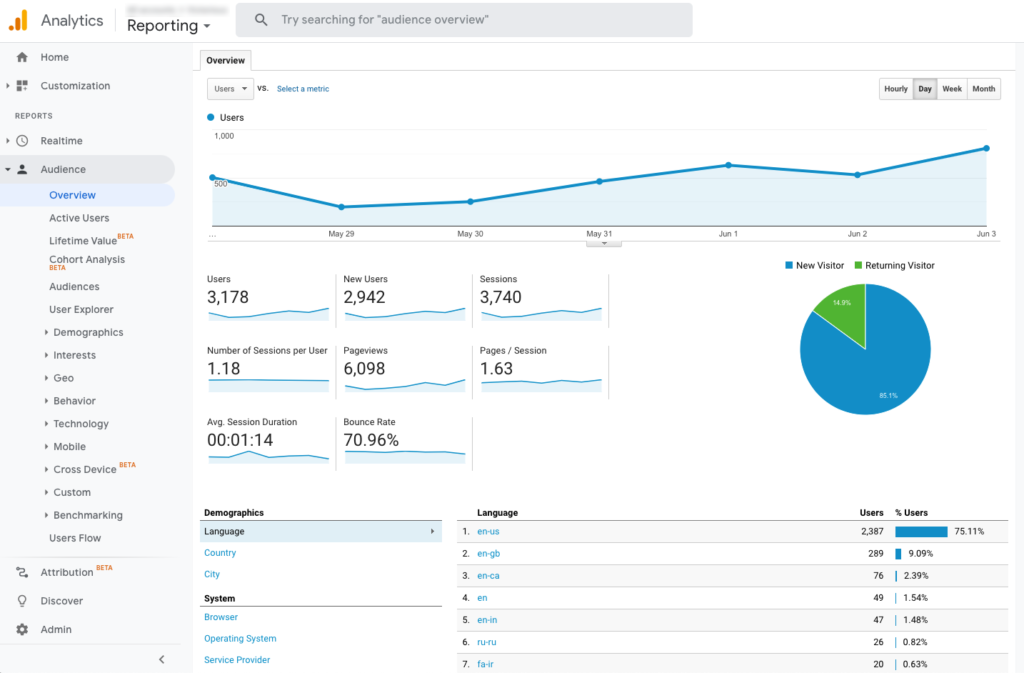Click the Select a metric link
Screen dimensions: 1024x673
tap(303, 89)
